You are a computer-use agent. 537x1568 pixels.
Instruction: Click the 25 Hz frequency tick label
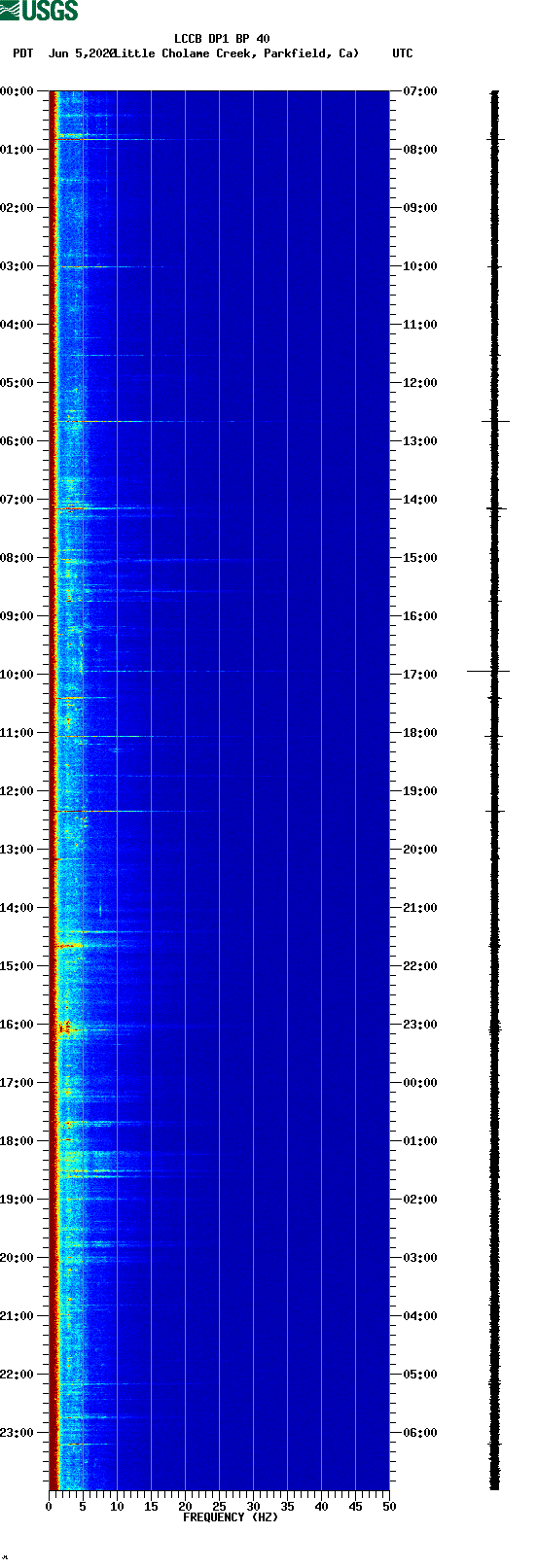(219, 1506)
